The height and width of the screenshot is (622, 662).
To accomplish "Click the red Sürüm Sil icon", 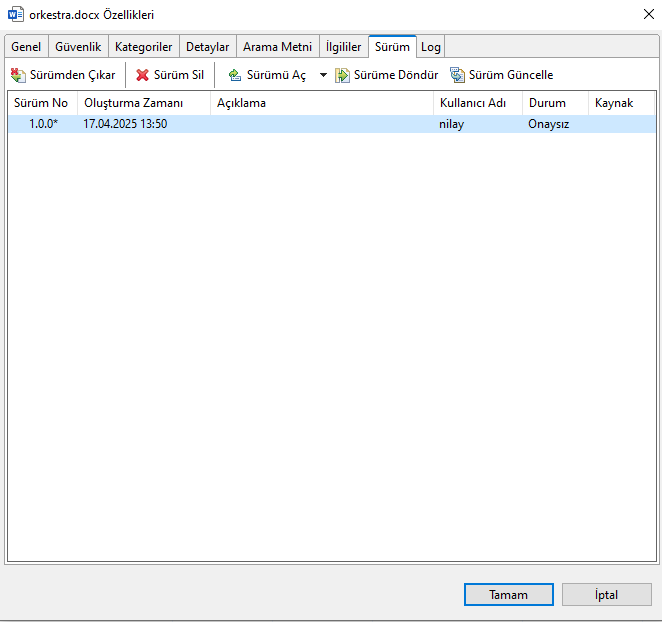I will pyautogui.click(x=142, y=75).
